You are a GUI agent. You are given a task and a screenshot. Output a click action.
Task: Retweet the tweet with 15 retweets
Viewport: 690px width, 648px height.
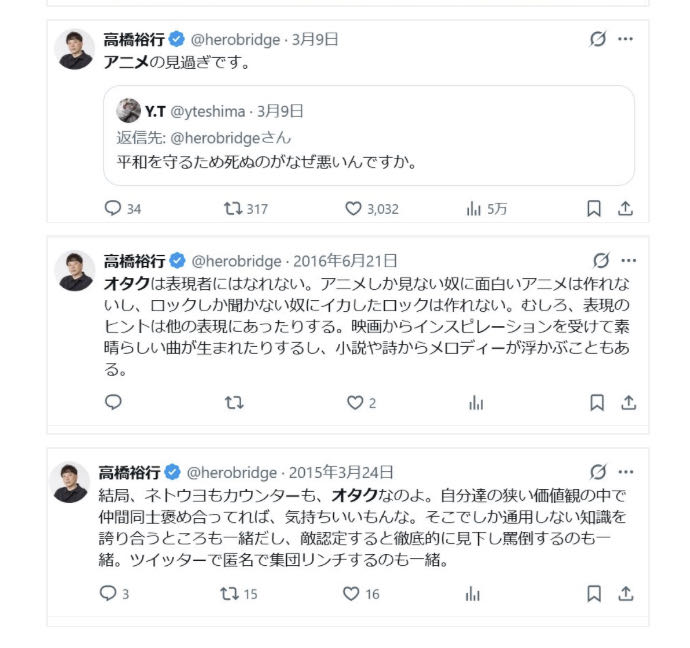tap(231, 593)
